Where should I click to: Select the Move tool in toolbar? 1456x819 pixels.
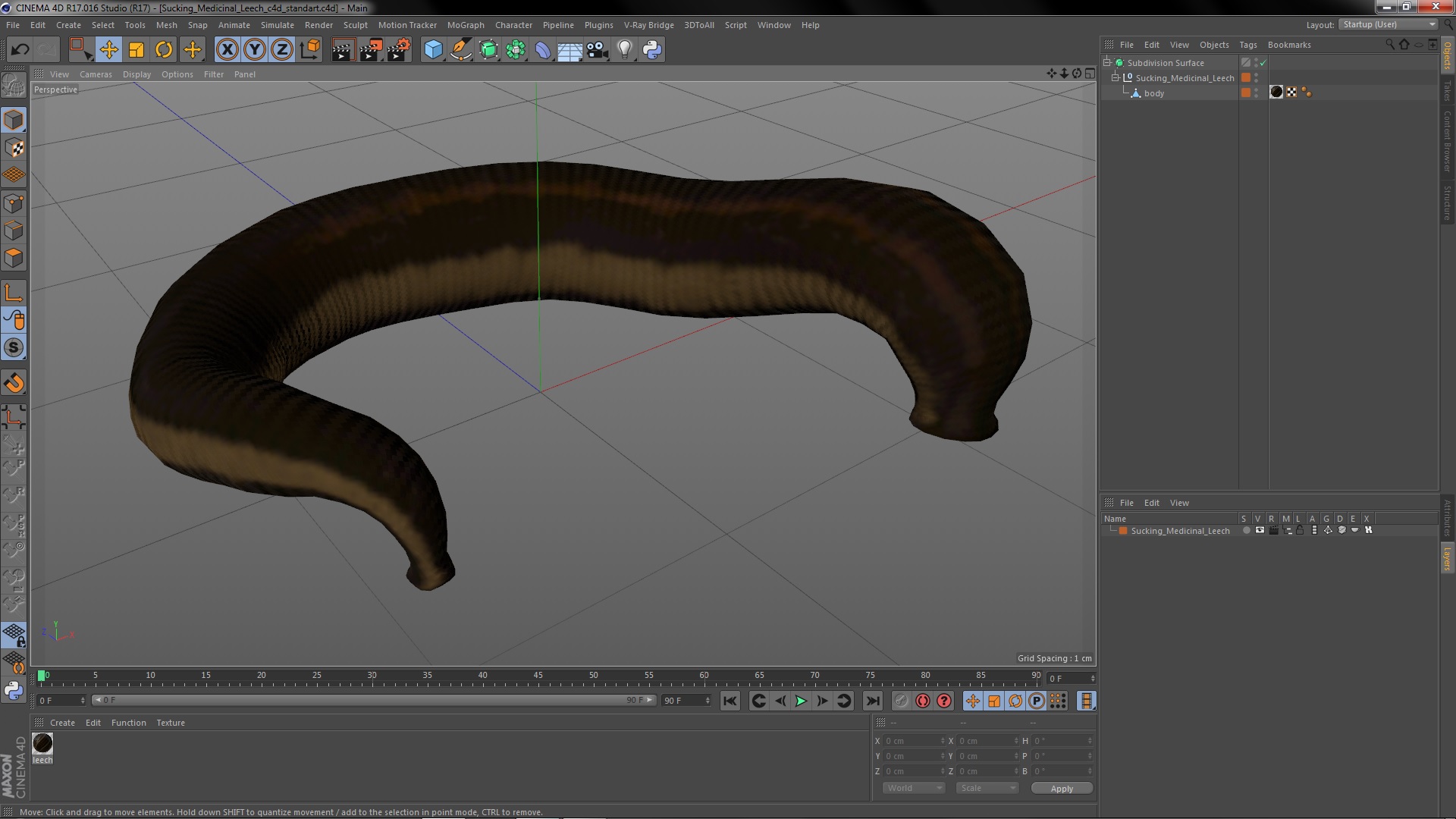[108, 50]
